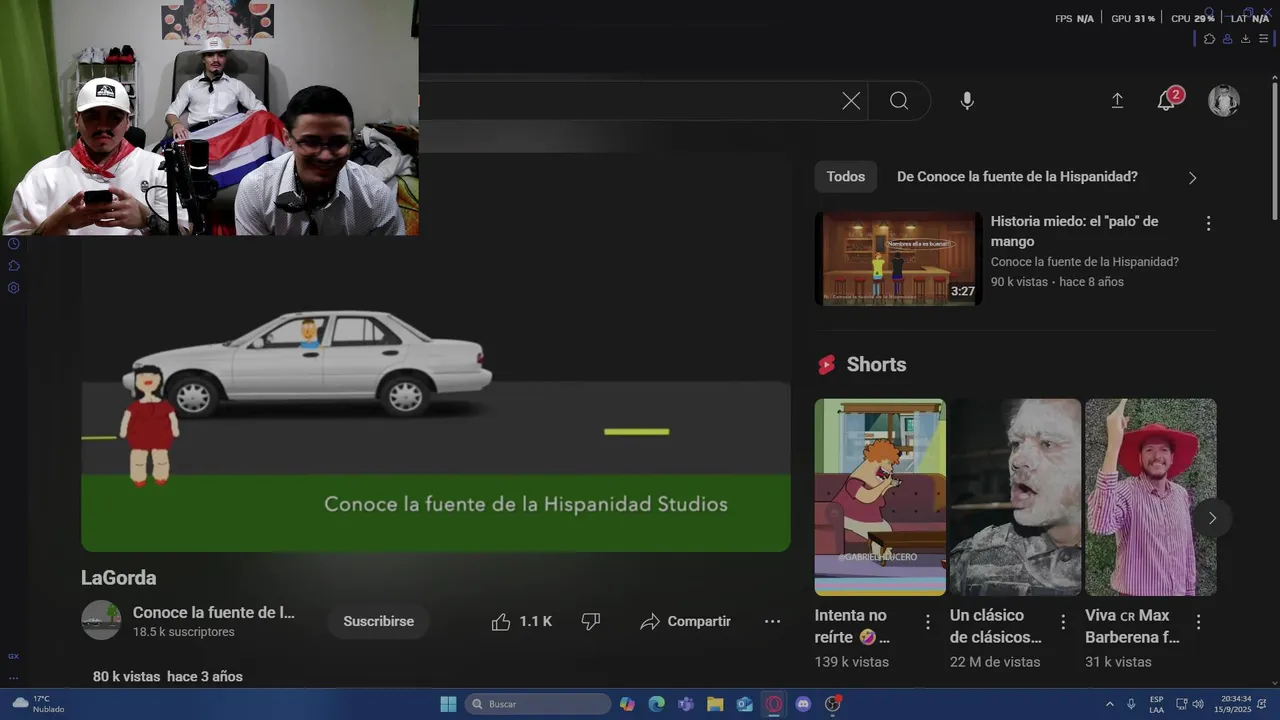Click the LaGorda video title

(118, 578)
